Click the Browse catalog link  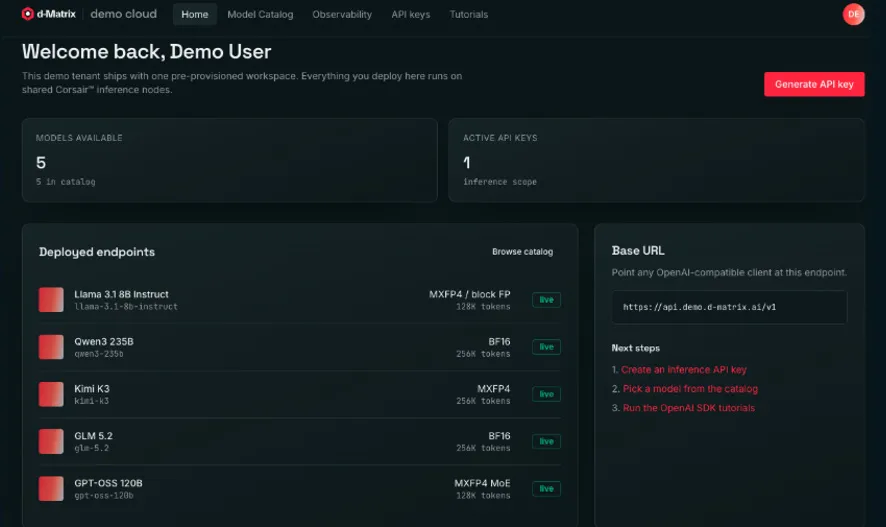[523, 252]
